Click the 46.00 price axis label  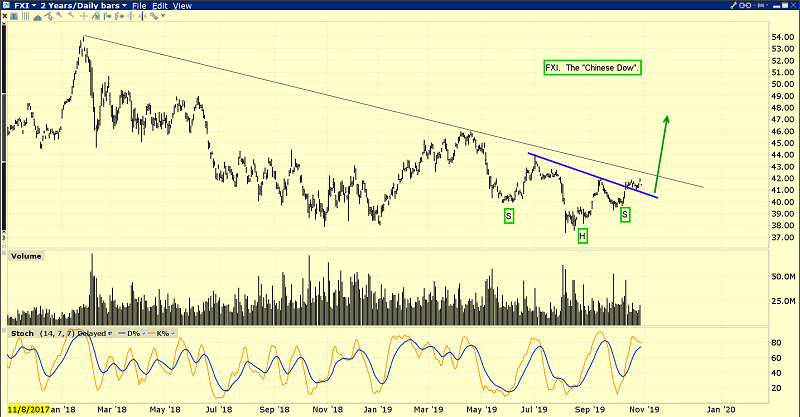(x=783, y=131)
